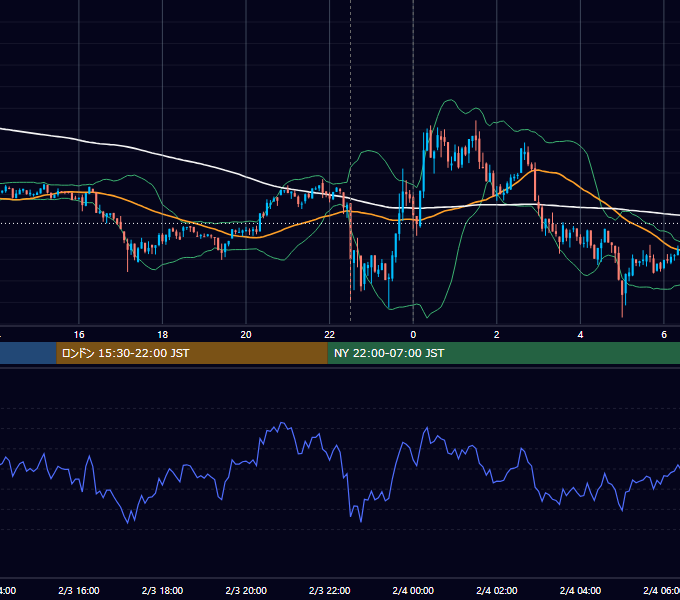Click the 2/4 04:00 time label
Viewport: 680px width, 600px height.
[x=580, y=590]
